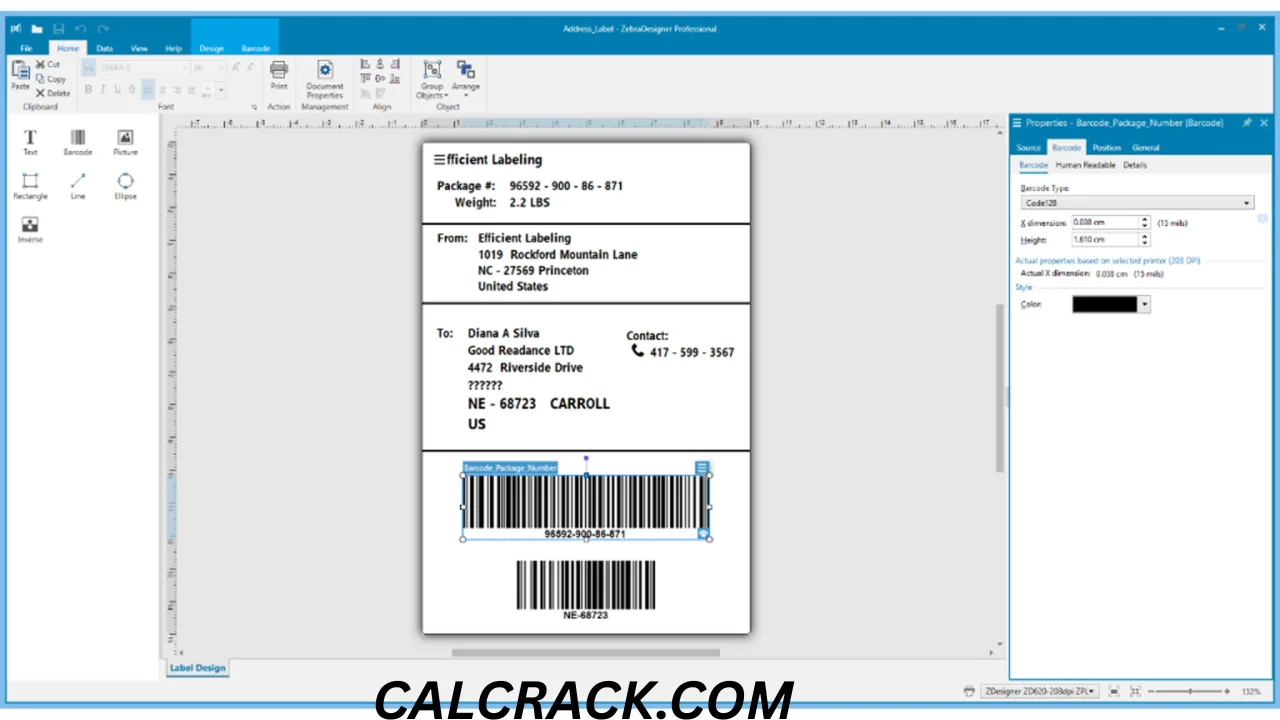Select the Label Design tab at bottom
The height and width of the screenshot is (720, 1280).
197,668
